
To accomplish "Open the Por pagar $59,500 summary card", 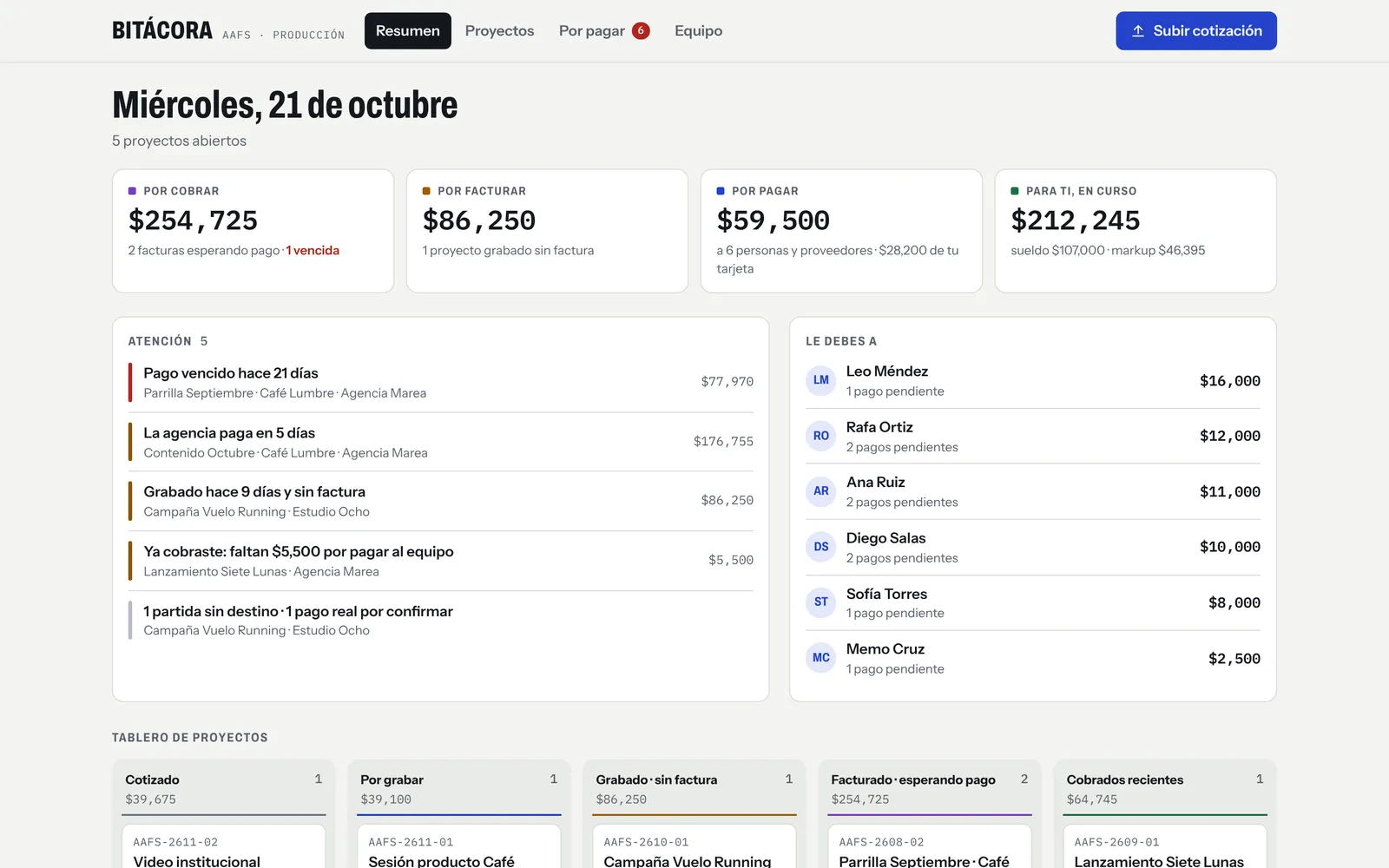I will [x=841, y=231].
